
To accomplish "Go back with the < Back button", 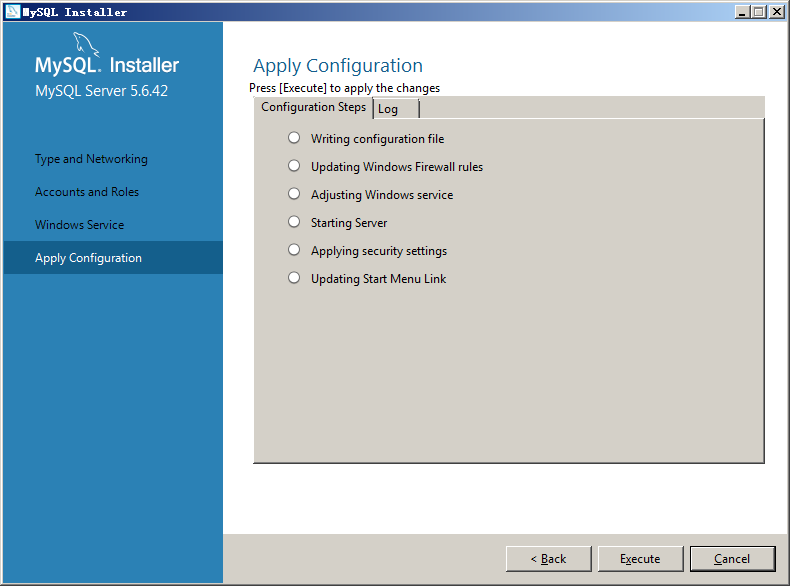I will click(x=548, y=559).
